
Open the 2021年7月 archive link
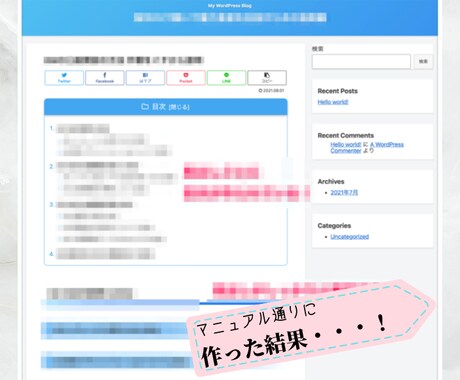344,193
